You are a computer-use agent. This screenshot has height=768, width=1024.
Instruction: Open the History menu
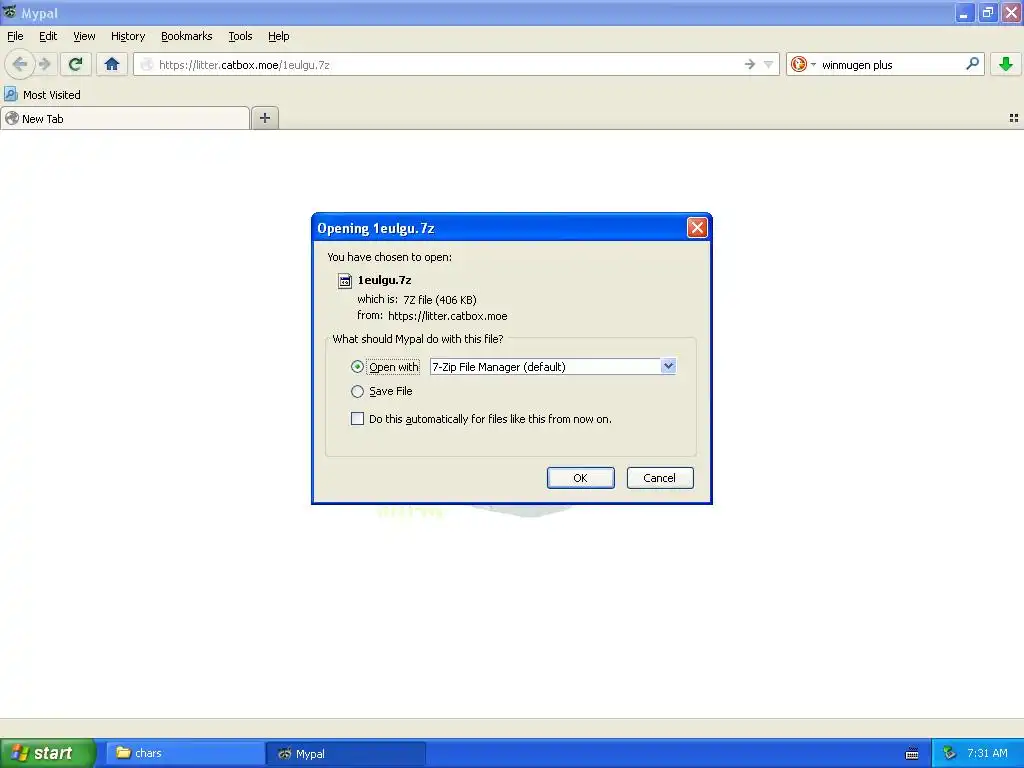pyautogui.click(x=128, y=36)
